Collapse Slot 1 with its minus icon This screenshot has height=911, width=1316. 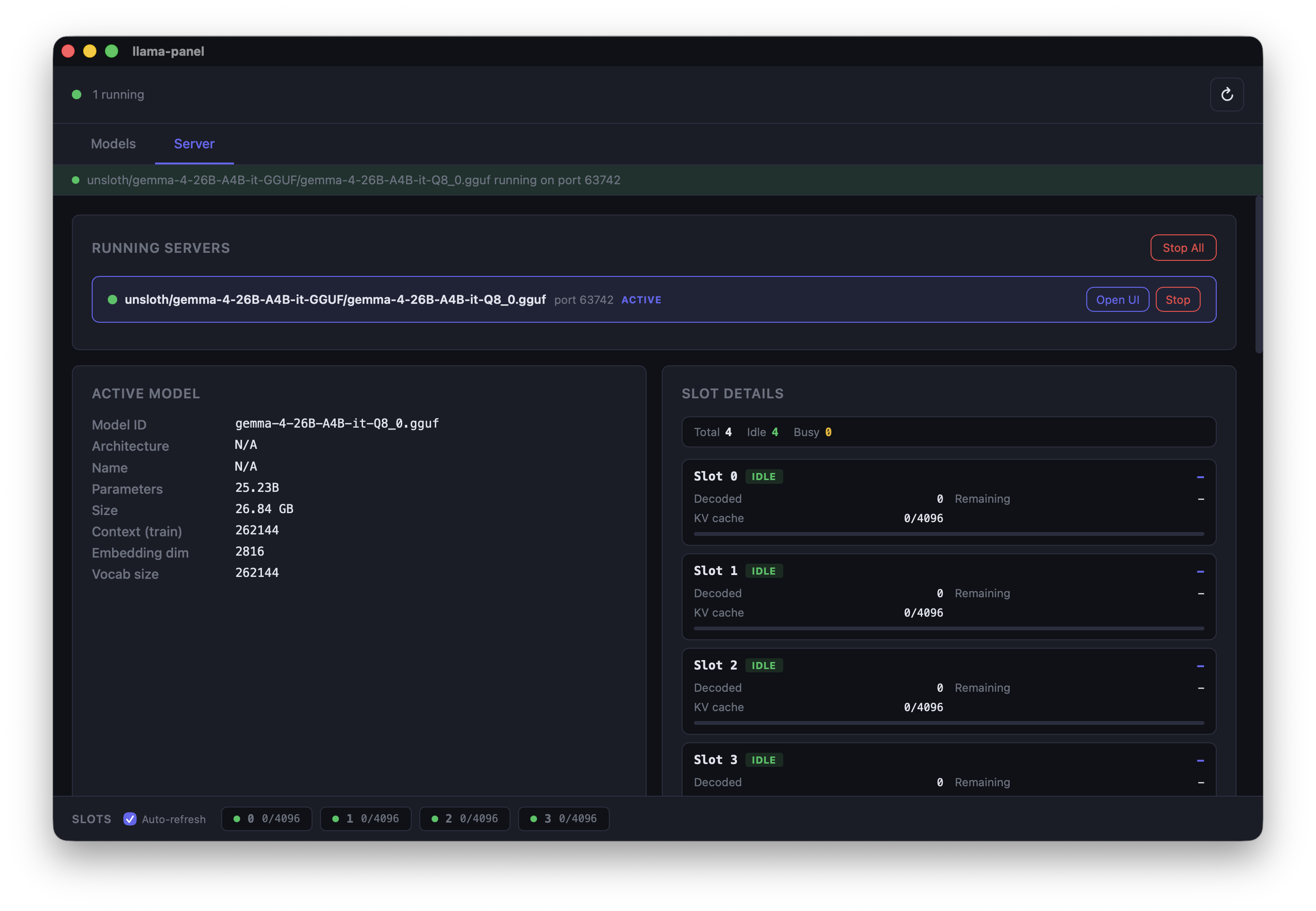click(x=1200, y=571)
